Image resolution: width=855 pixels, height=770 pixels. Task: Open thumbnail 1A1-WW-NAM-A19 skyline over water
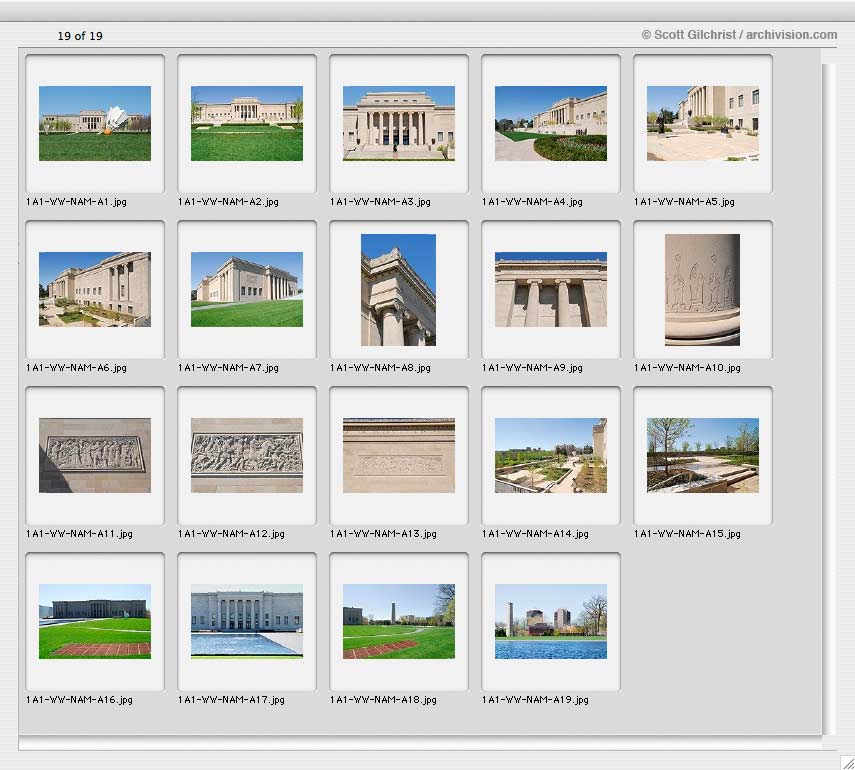point(551,622)
